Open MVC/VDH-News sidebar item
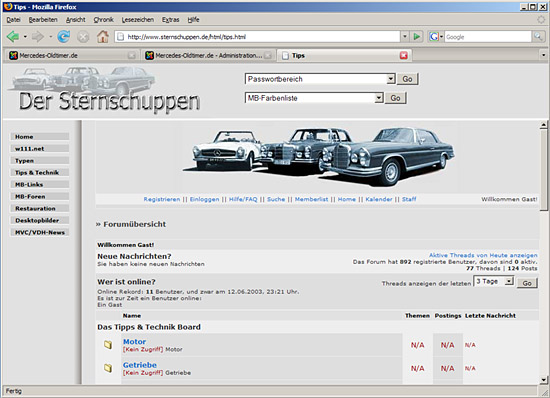Screen dimensions: 550x398 tap(40, 232)
